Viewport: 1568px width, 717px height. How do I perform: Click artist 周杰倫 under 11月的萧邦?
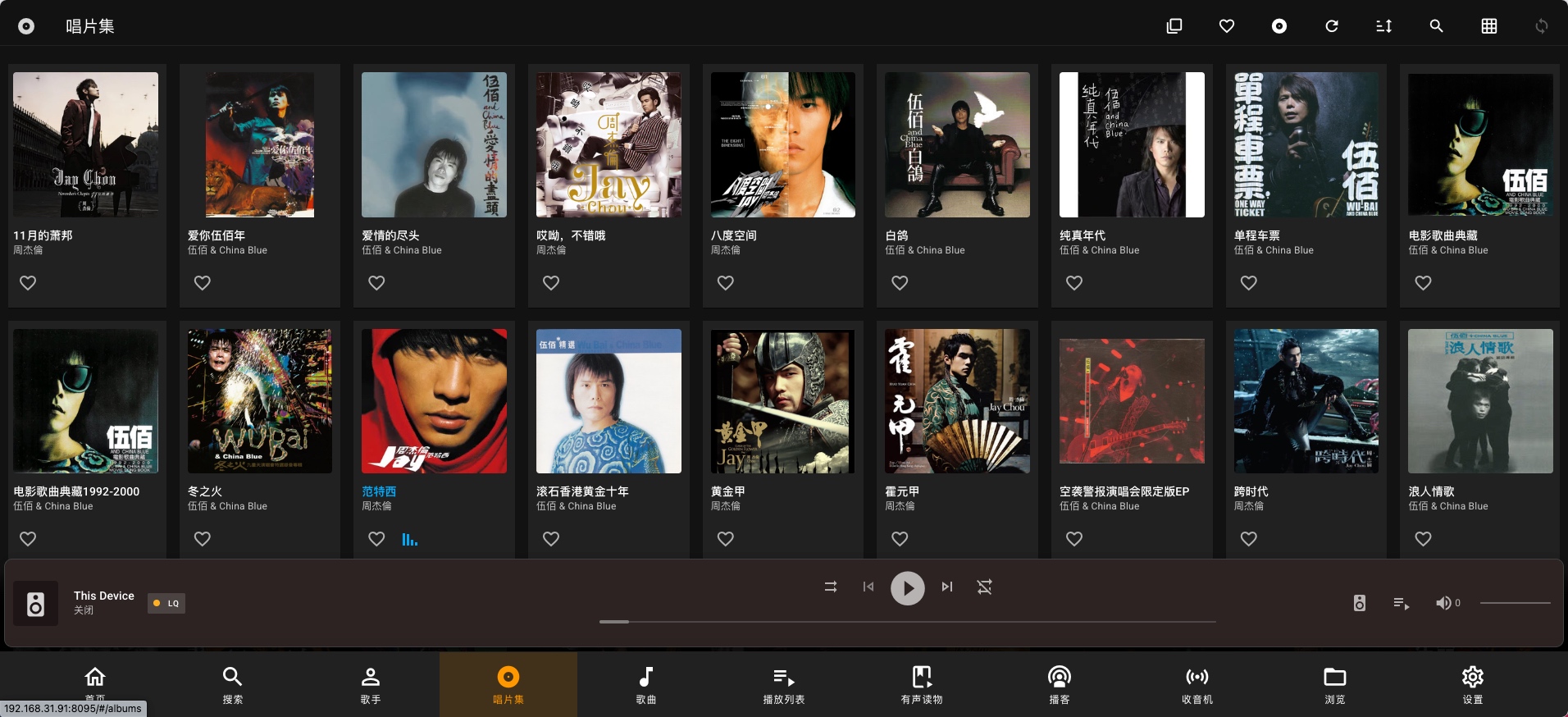28,250
